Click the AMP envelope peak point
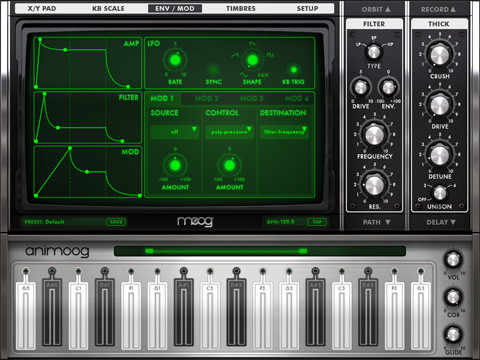The height and width of the screenshot is (360, 480). 40,39
